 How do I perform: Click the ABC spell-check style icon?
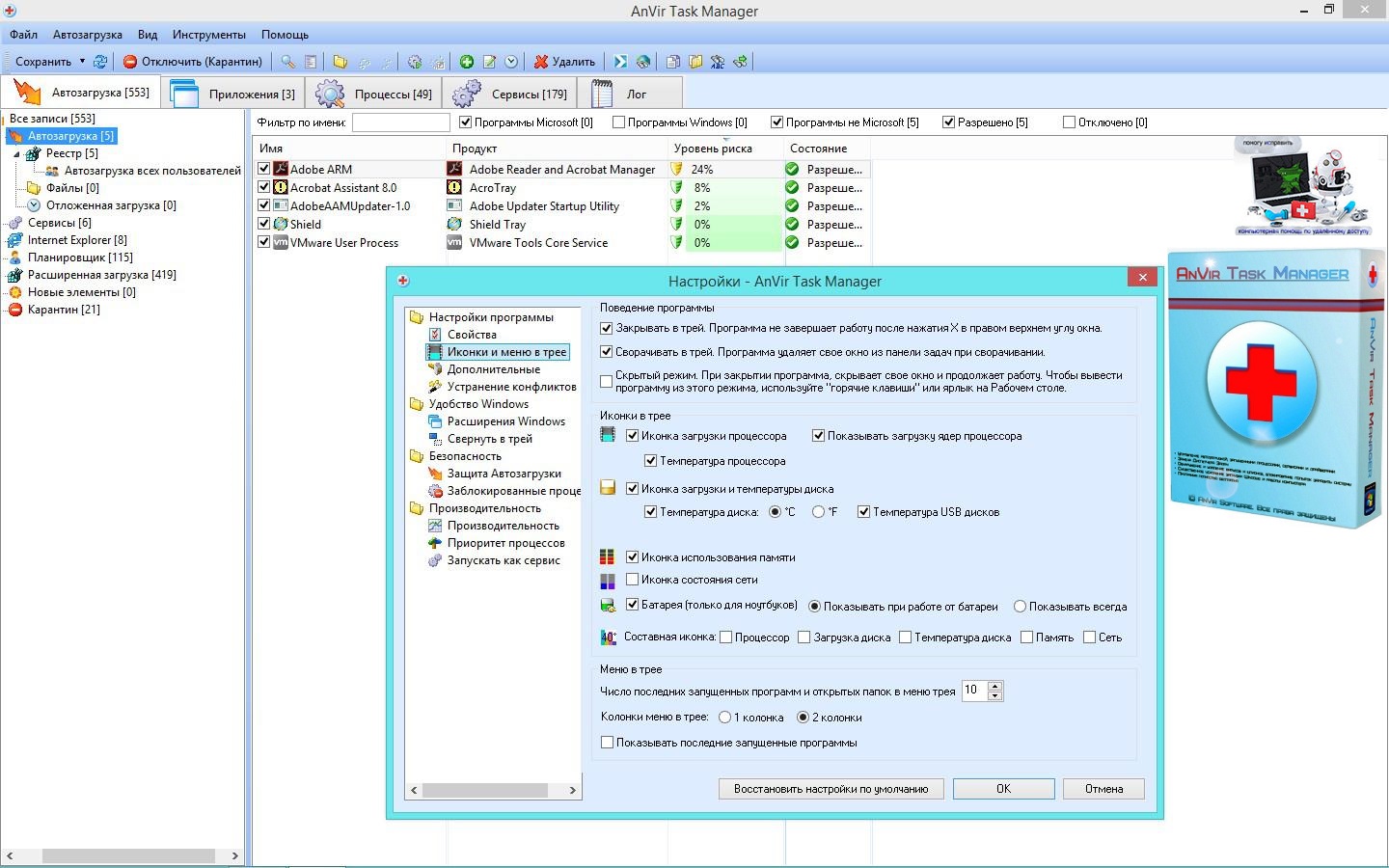point(718,62)
